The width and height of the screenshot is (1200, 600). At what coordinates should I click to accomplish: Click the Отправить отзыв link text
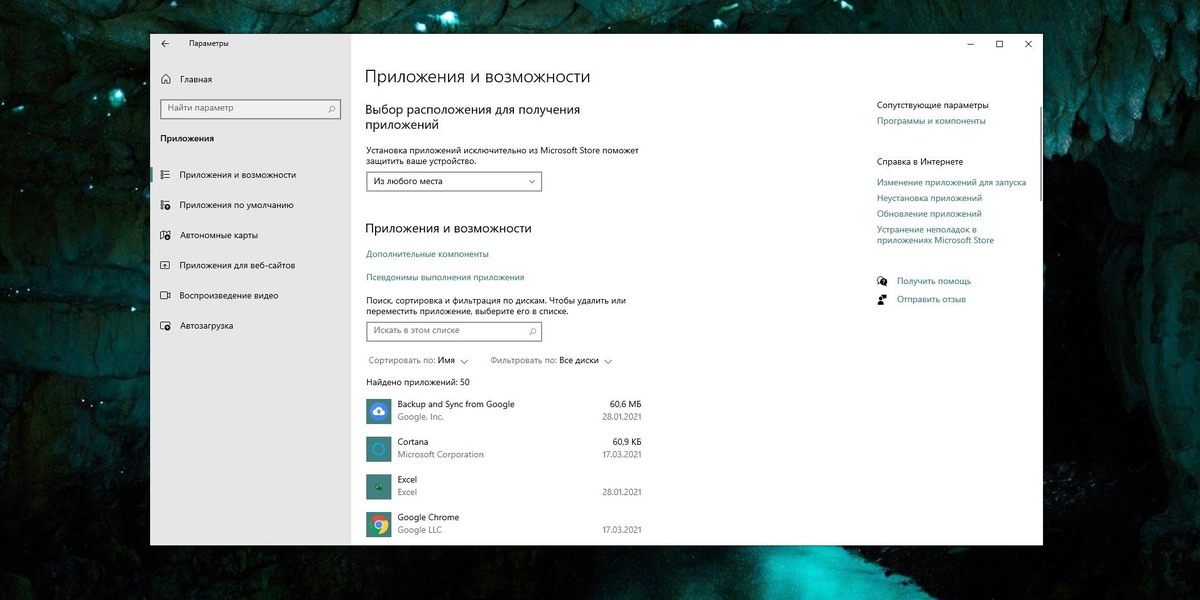pos(931,299)
